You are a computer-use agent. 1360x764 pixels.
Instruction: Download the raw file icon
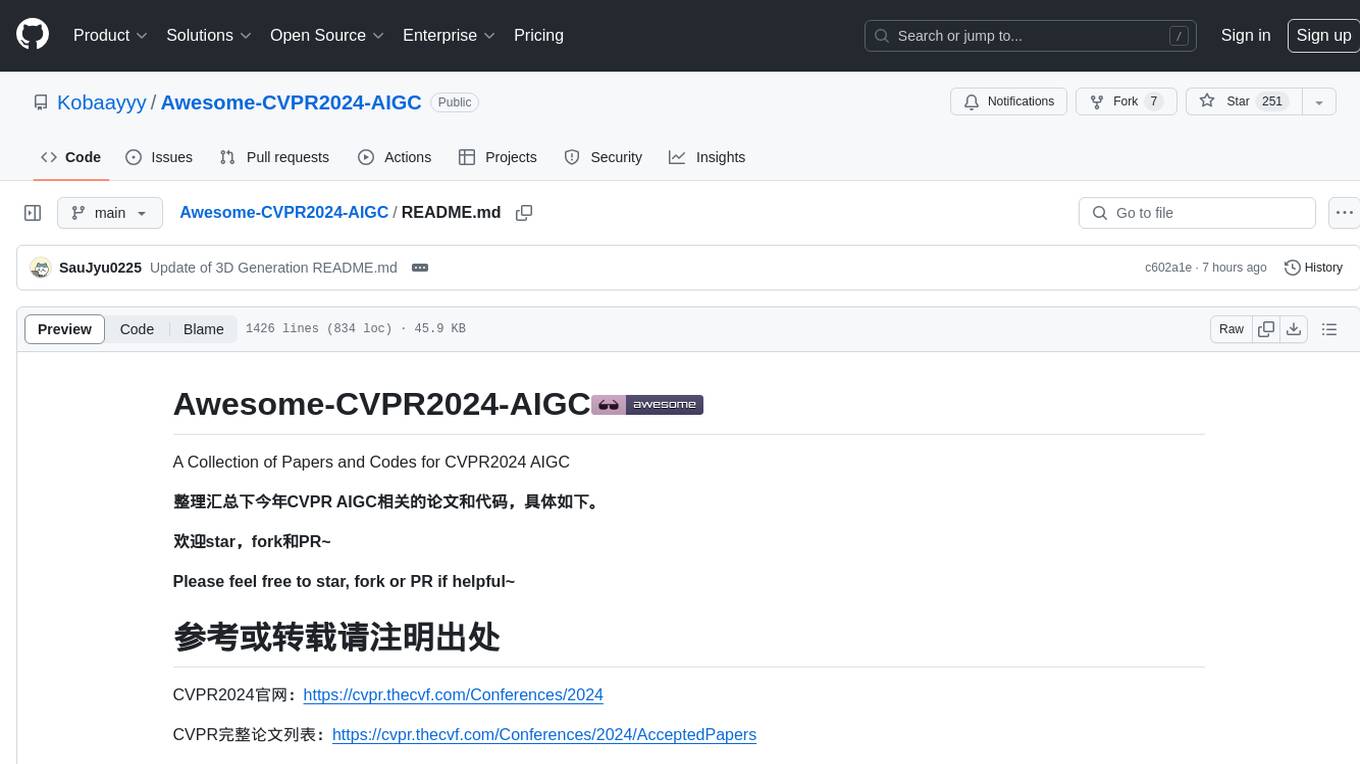pos(1293,329)
